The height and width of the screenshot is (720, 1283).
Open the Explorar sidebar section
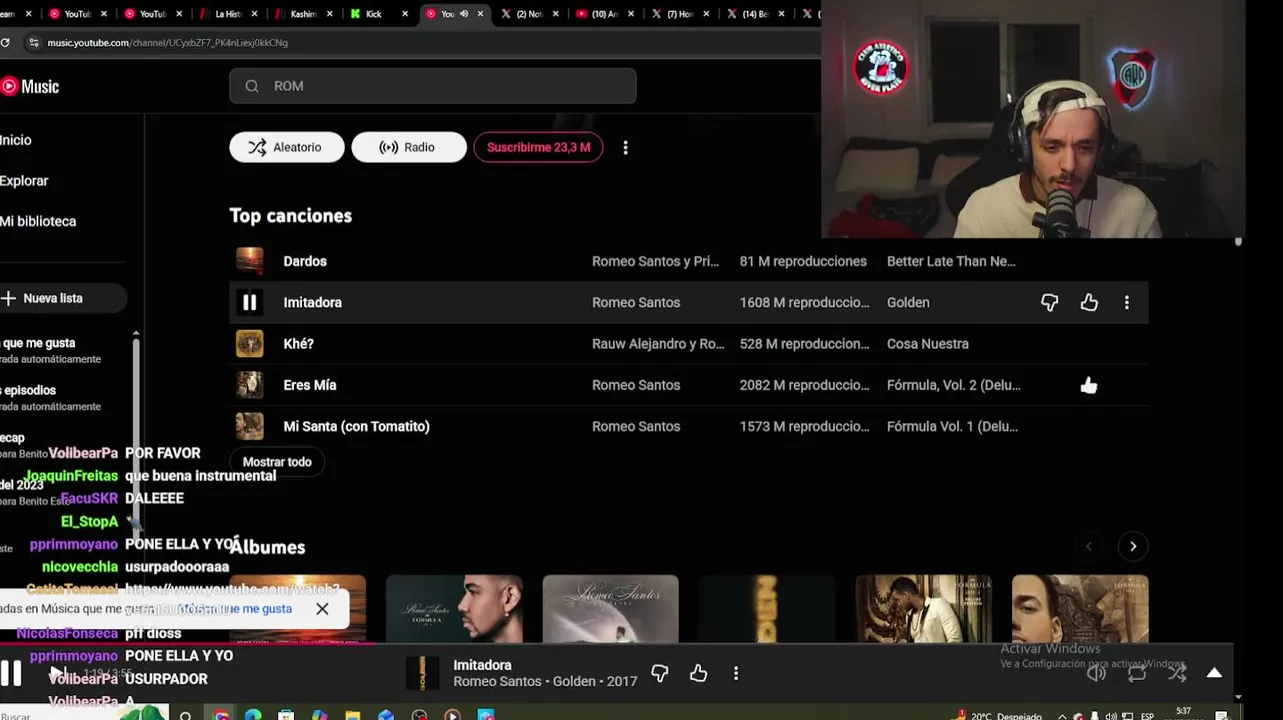tap(24, 181)
